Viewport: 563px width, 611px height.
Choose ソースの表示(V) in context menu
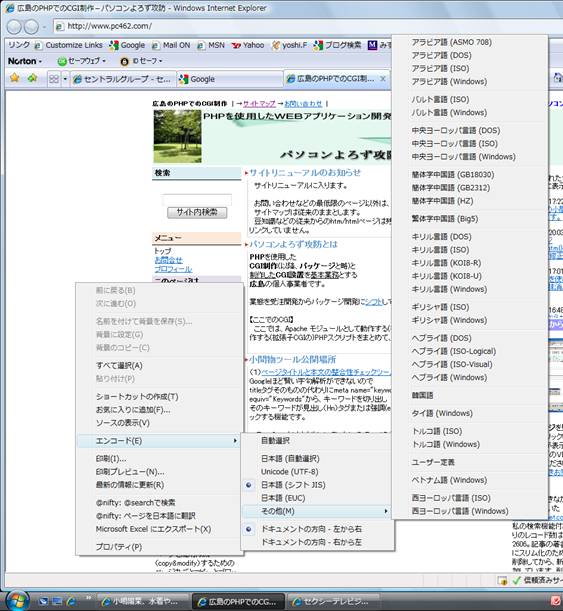click(x=160, y=423)
